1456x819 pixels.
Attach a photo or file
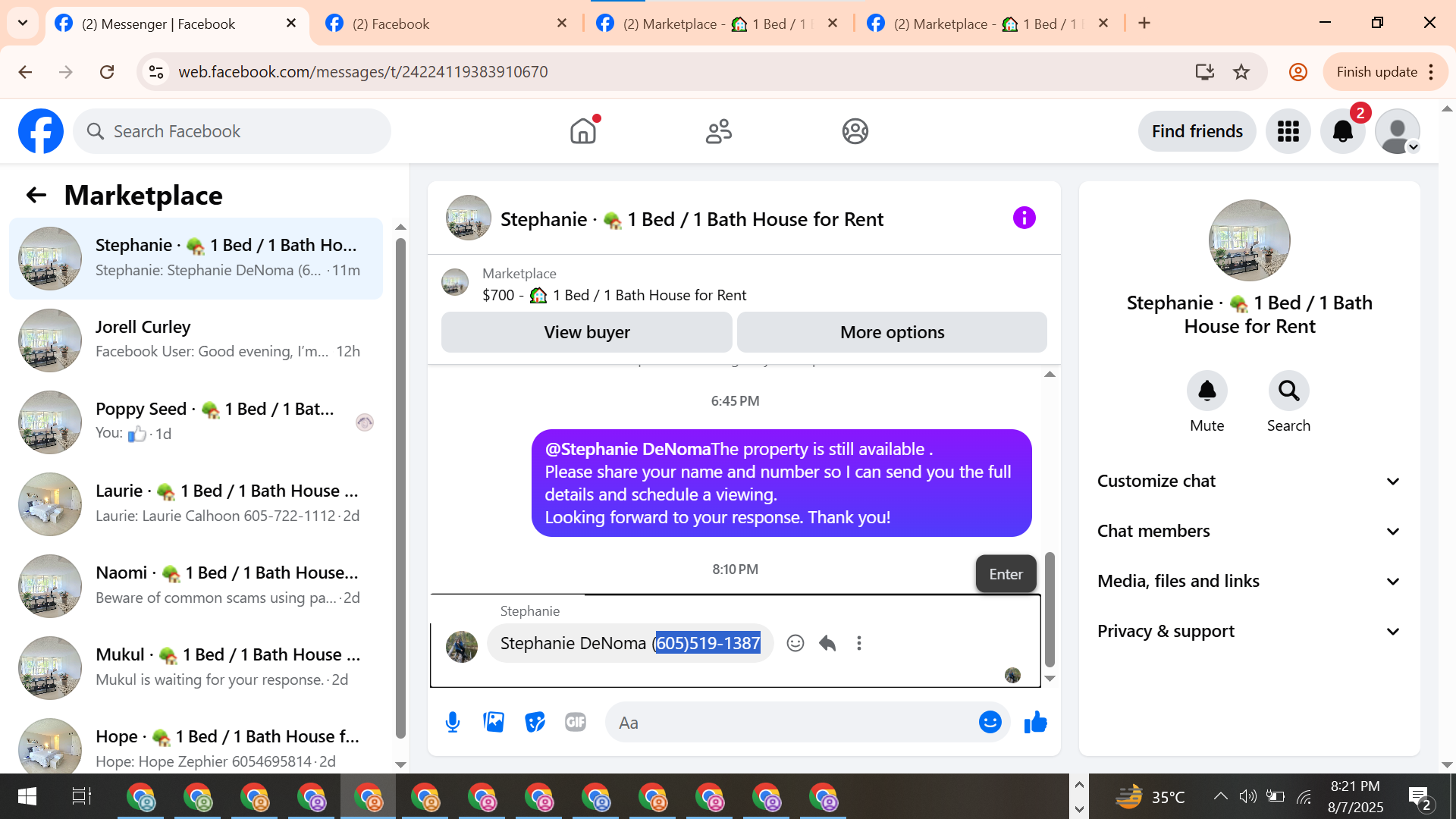[x=494, y=723]
